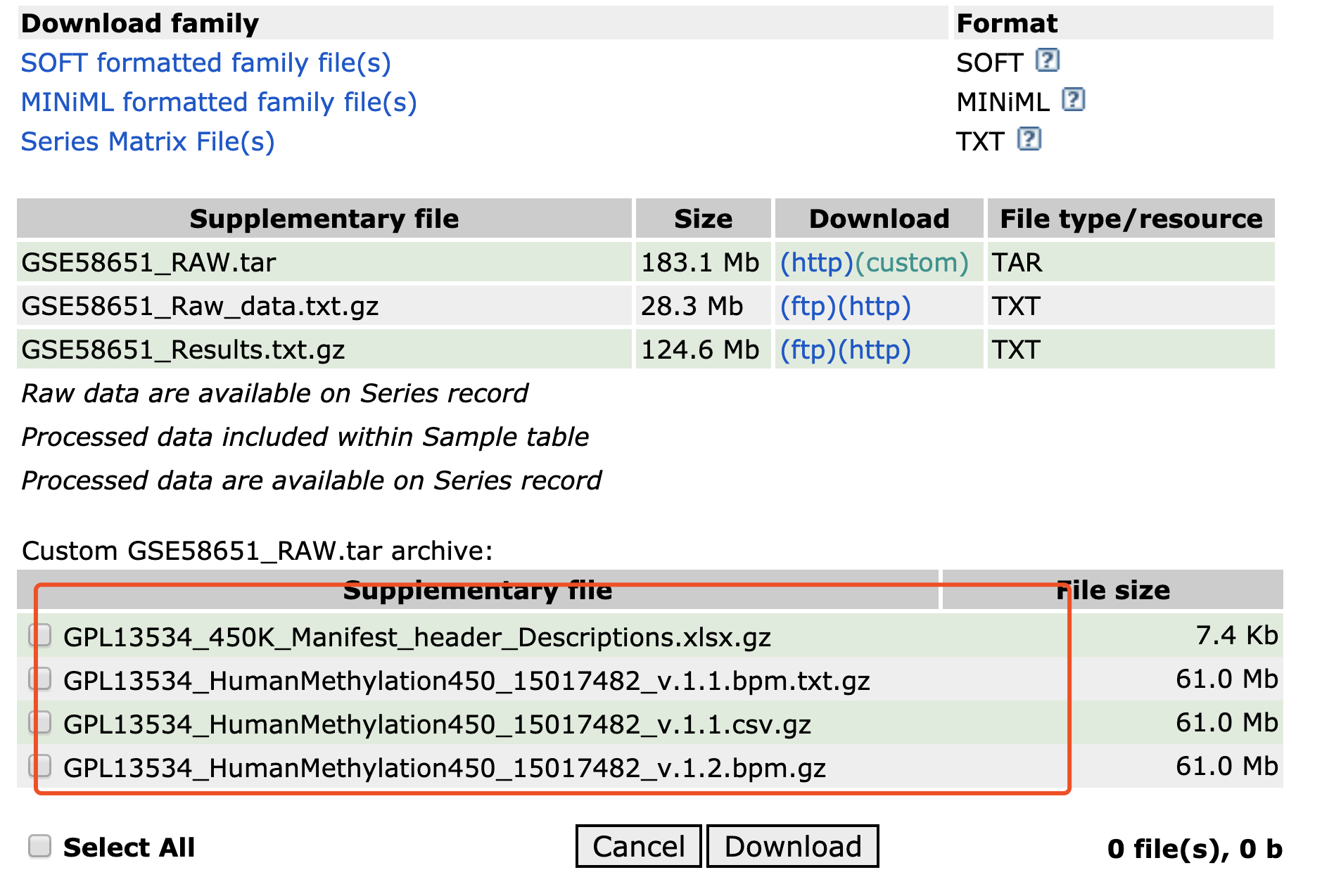Click GPL13534_HumanMethylation450_15017482_v.1.1.csv.gz file name
The image size is (1341, 896).
[x=438, y=724]
